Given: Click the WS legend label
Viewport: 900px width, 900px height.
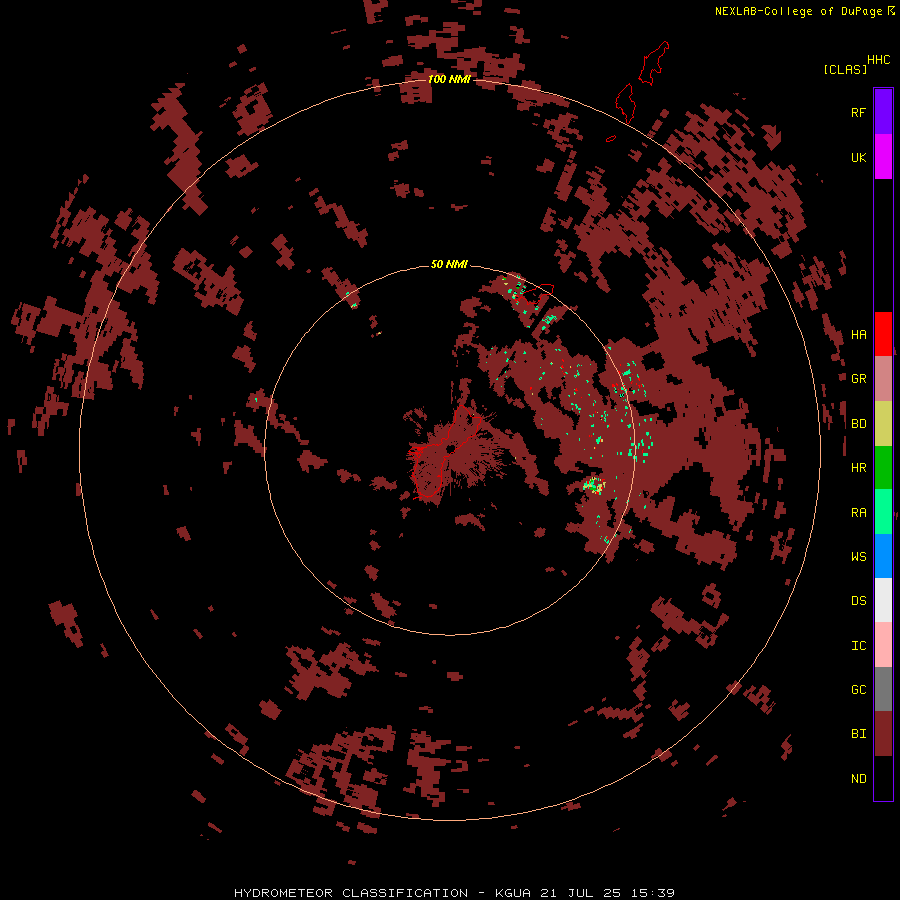Looking at the screenshot, I should coord(858,556).
